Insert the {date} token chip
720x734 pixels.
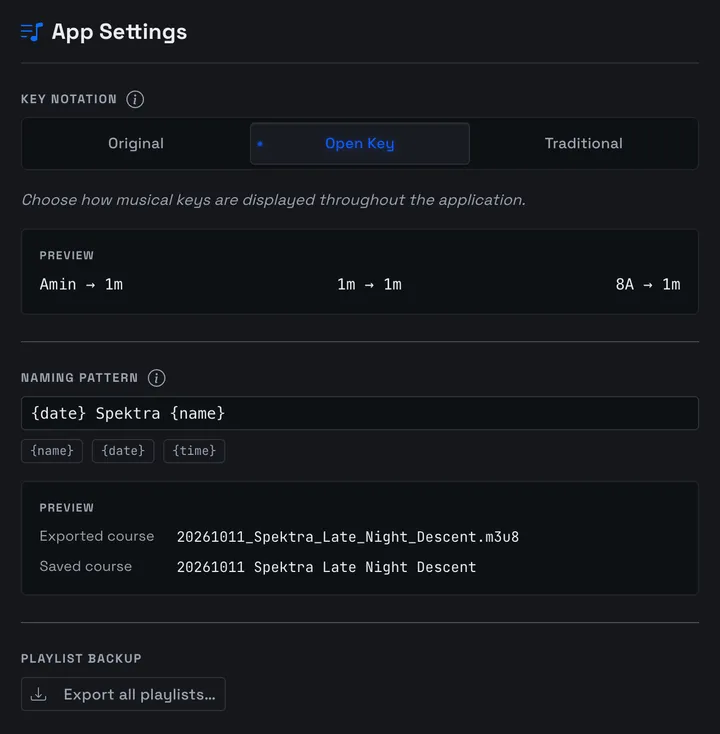(x=123, y=451)
